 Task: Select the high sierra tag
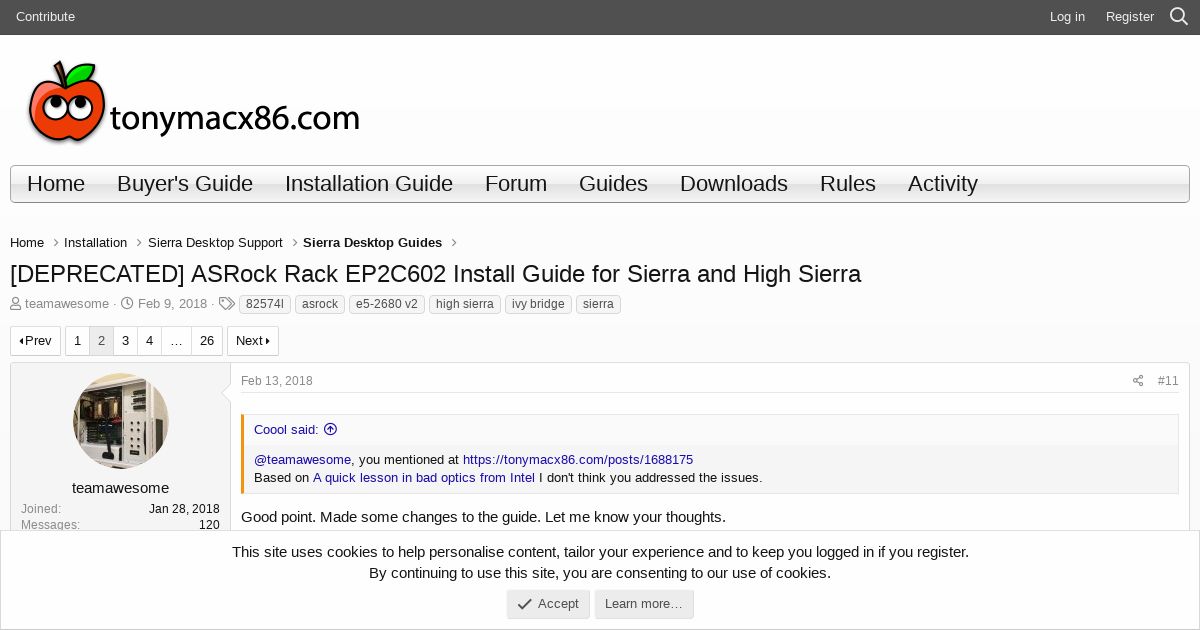pyautogui.click(x=465, y=304)
